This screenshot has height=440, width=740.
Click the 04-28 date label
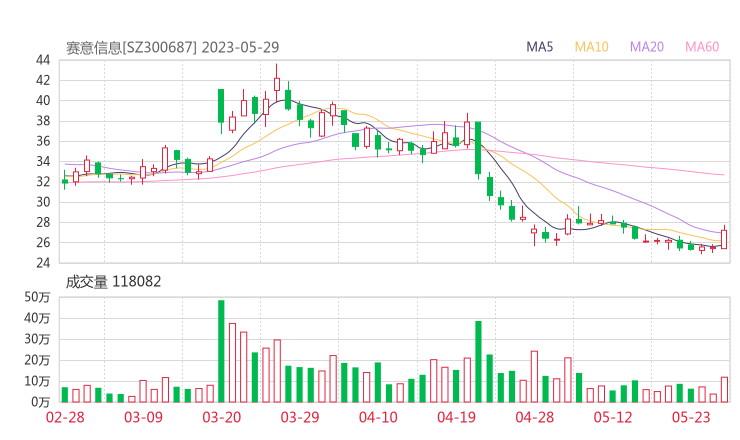pyautogui.click(x=535, y=417)
